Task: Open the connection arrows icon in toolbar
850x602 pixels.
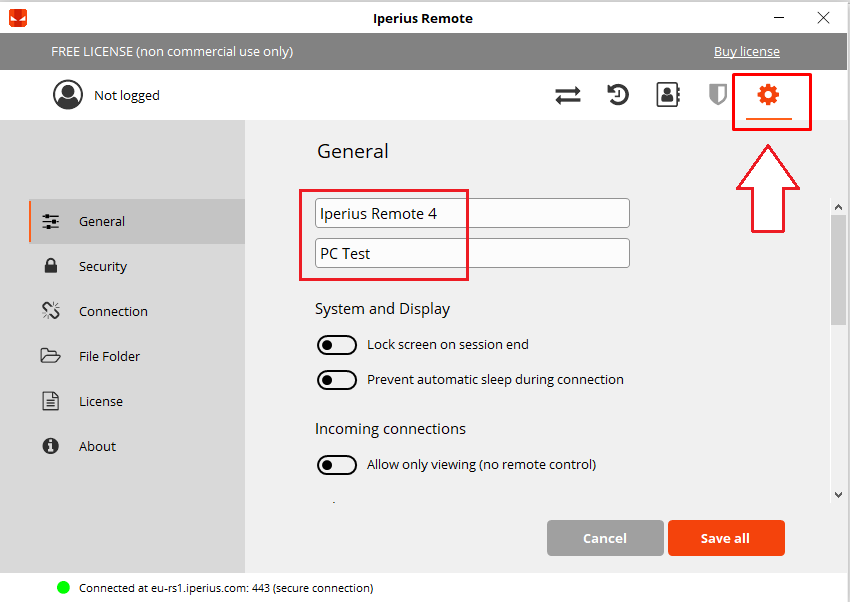Action: click(568, 95)
